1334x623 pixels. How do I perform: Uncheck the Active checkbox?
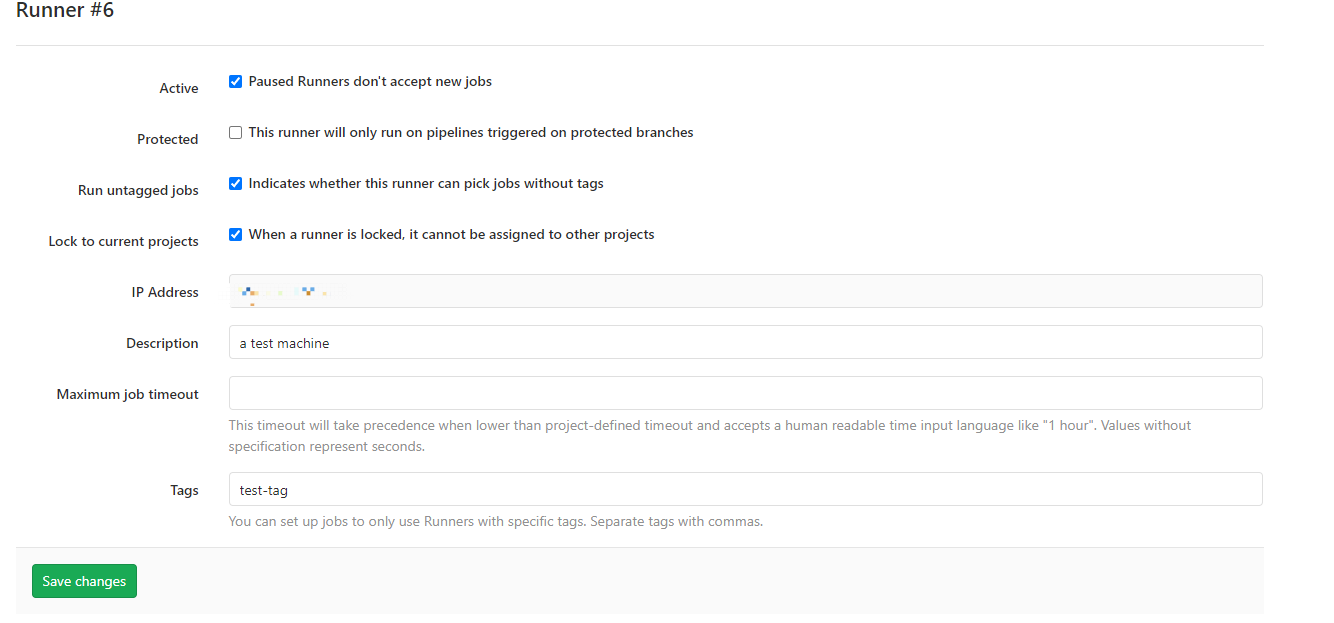pos(236,82)
